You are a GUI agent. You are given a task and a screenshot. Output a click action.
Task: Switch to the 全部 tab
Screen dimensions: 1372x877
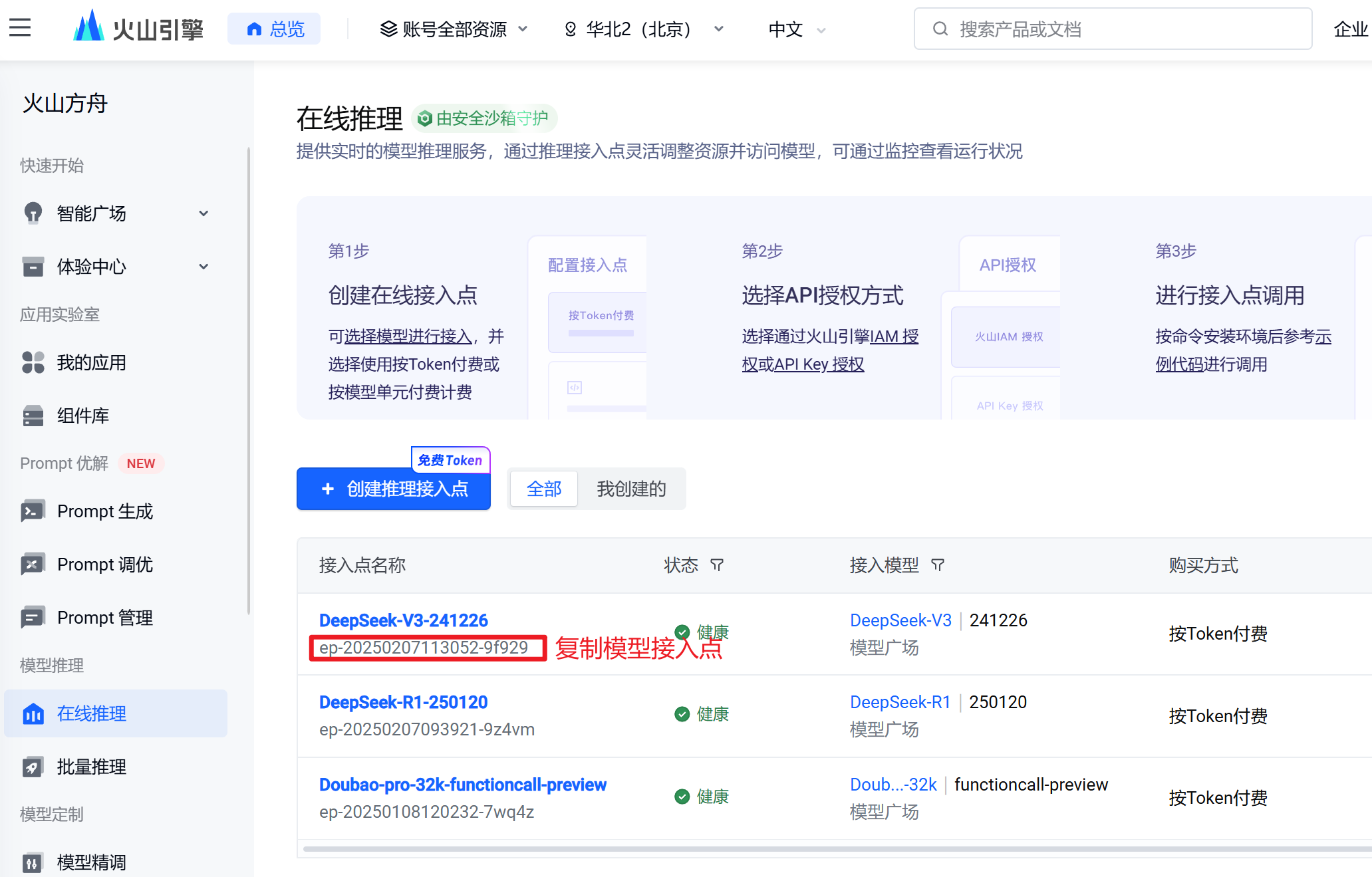click(544, 489)
